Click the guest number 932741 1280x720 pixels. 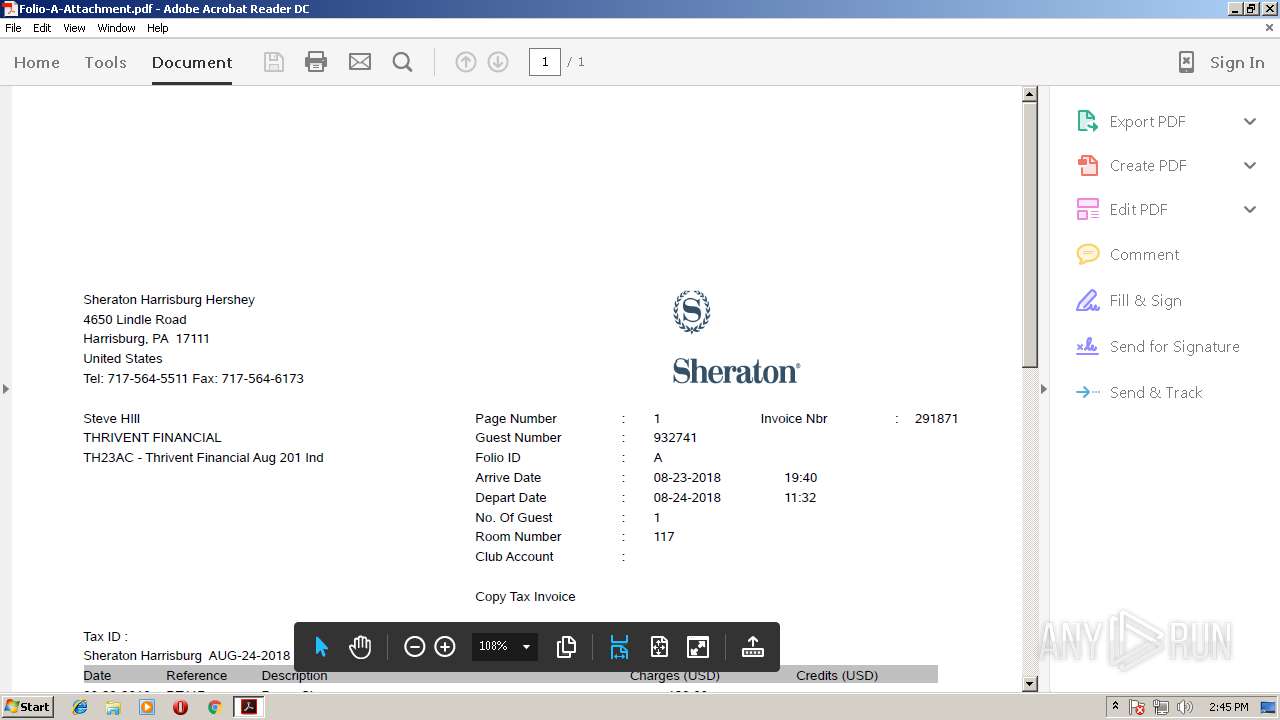click(x=675, y=438)
